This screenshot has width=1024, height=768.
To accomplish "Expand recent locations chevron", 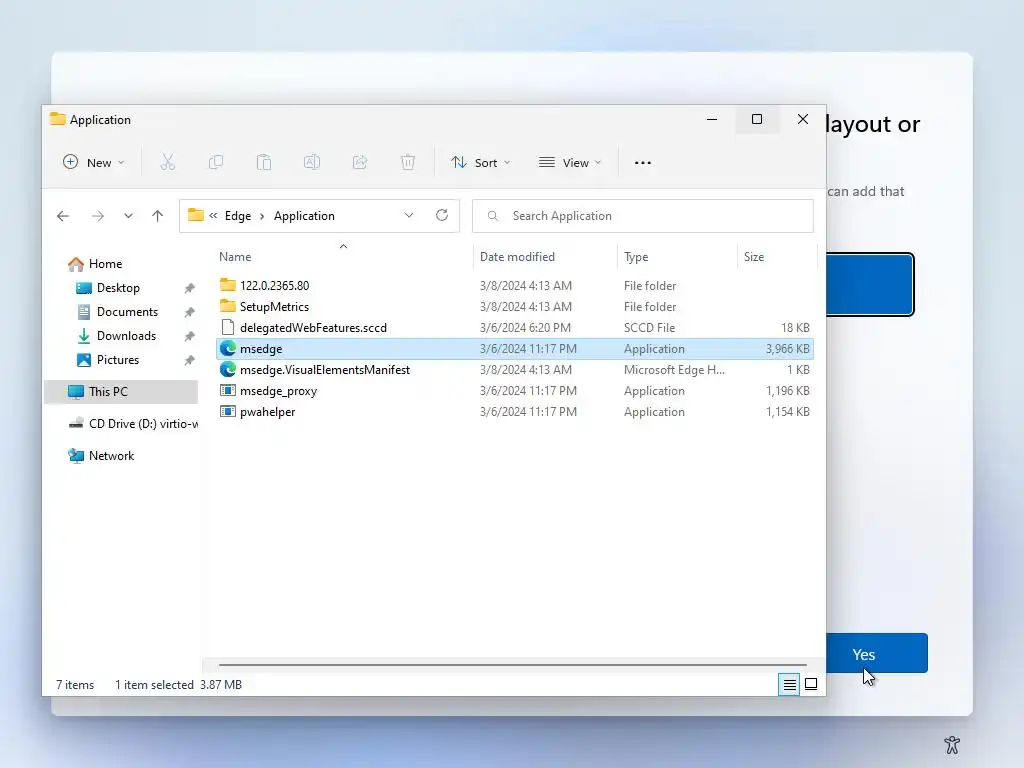I will click(128, 216).
